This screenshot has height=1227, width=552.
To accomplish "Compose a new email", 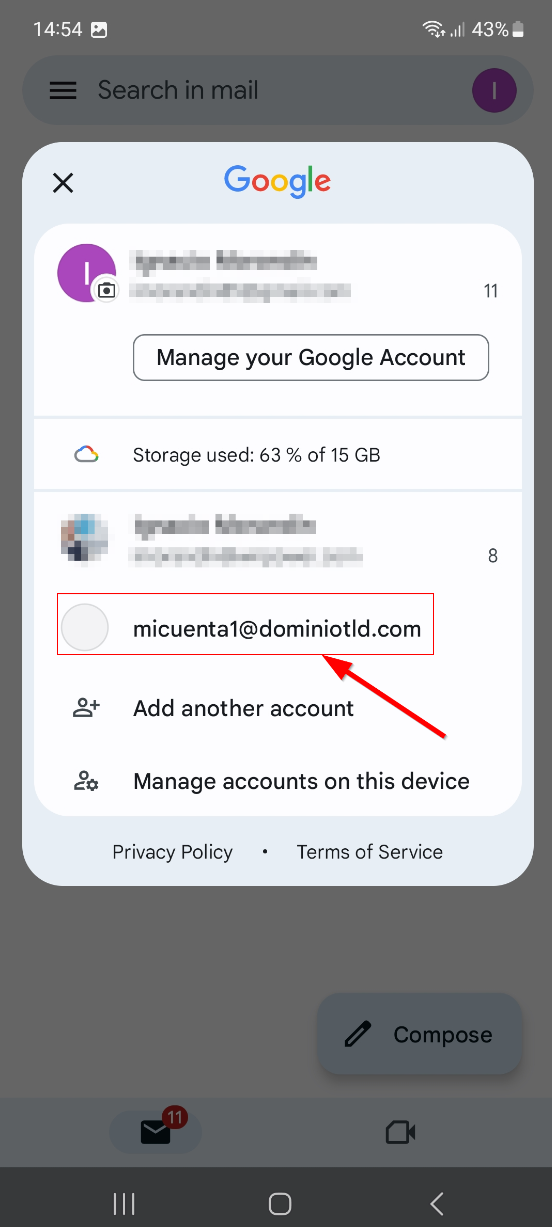I will 420,1035.
